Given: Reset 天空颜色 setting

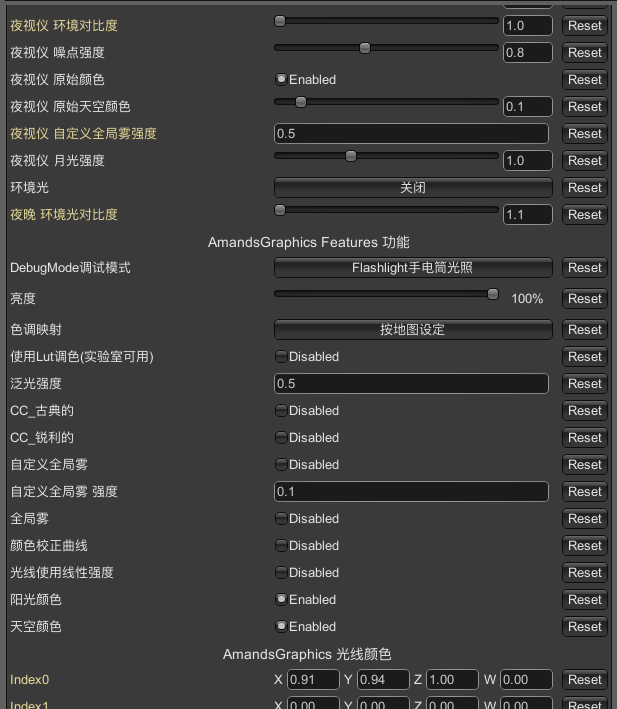Looking at the screenshot, I should coord(585,627).
